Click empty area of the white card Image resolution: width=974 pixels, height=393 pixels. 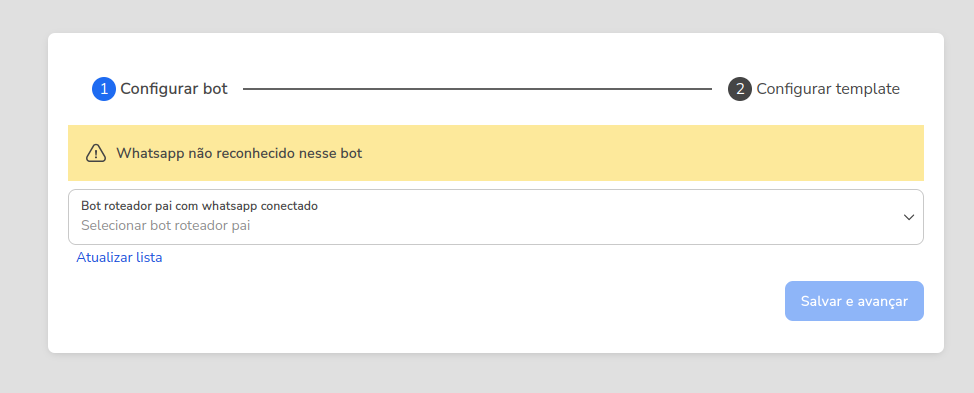coord(435,310)
